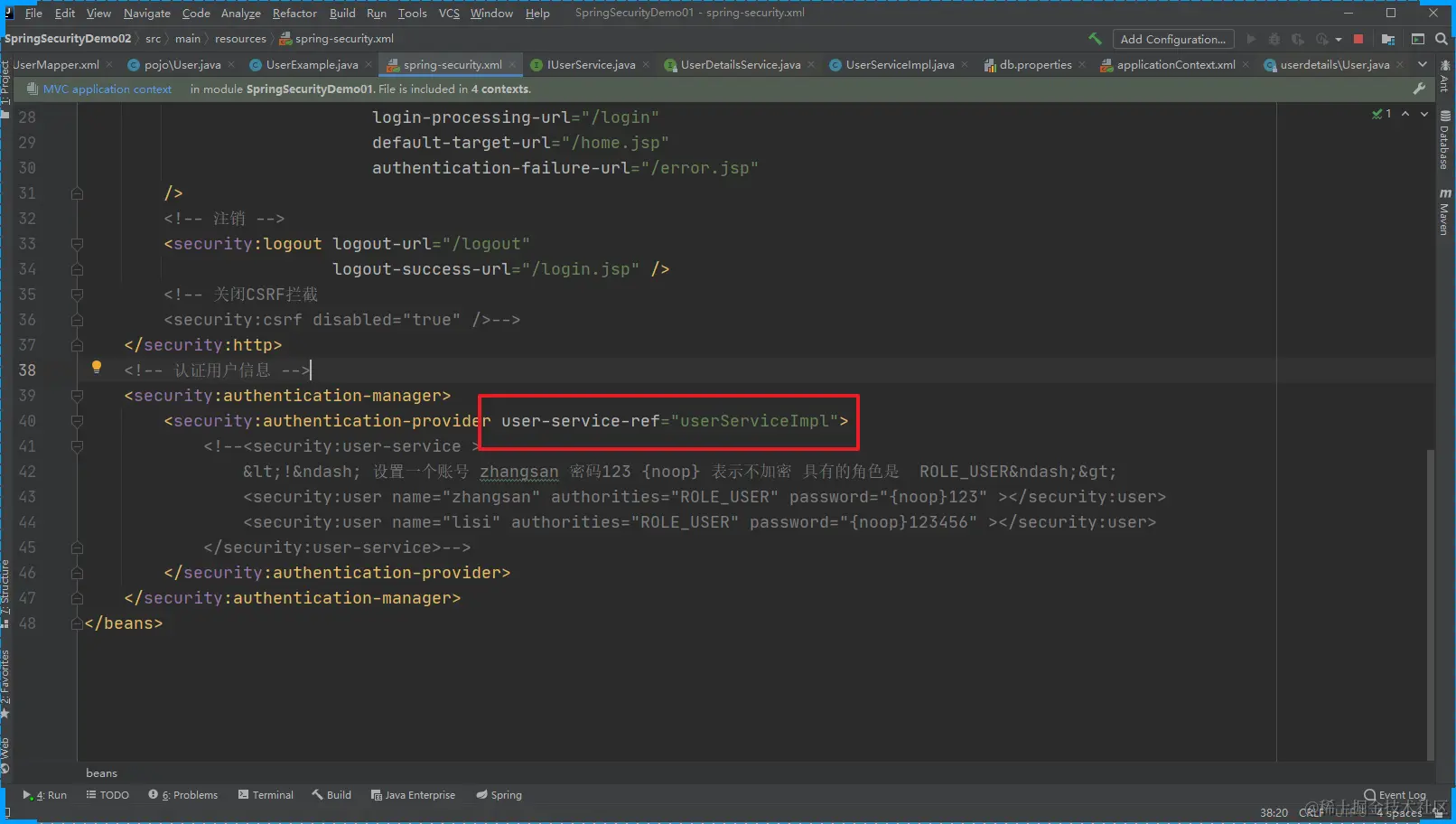This screenshot has width=1456, height=824.
Task: Click the SpringSecurityDemo02 breadcrumb
Action: 68,39
